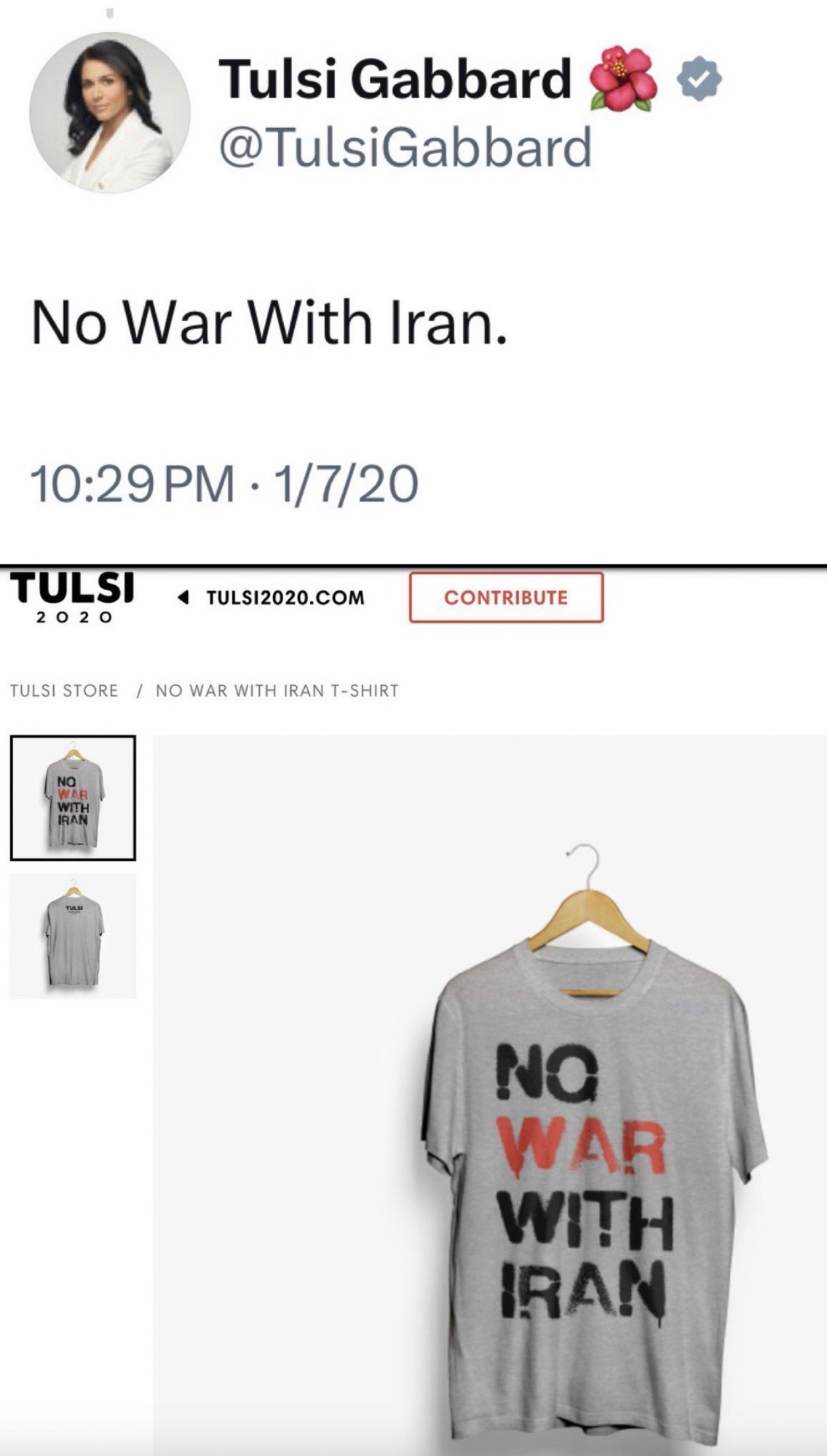
Task: Click the back arrow beside TULSI2020.COM
Action: [183, 598]
